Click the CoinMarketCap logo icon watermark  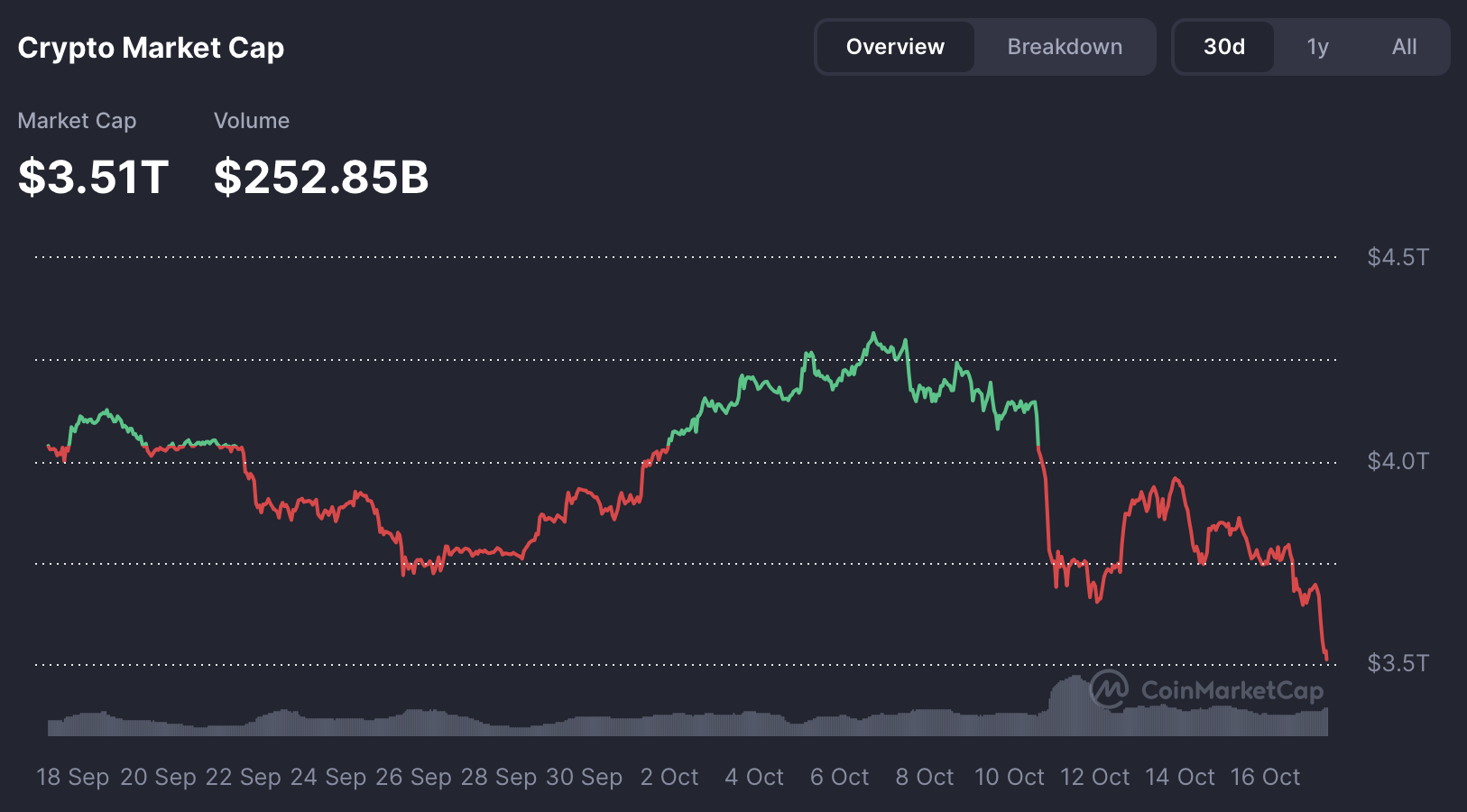(x=1109, y=689)
